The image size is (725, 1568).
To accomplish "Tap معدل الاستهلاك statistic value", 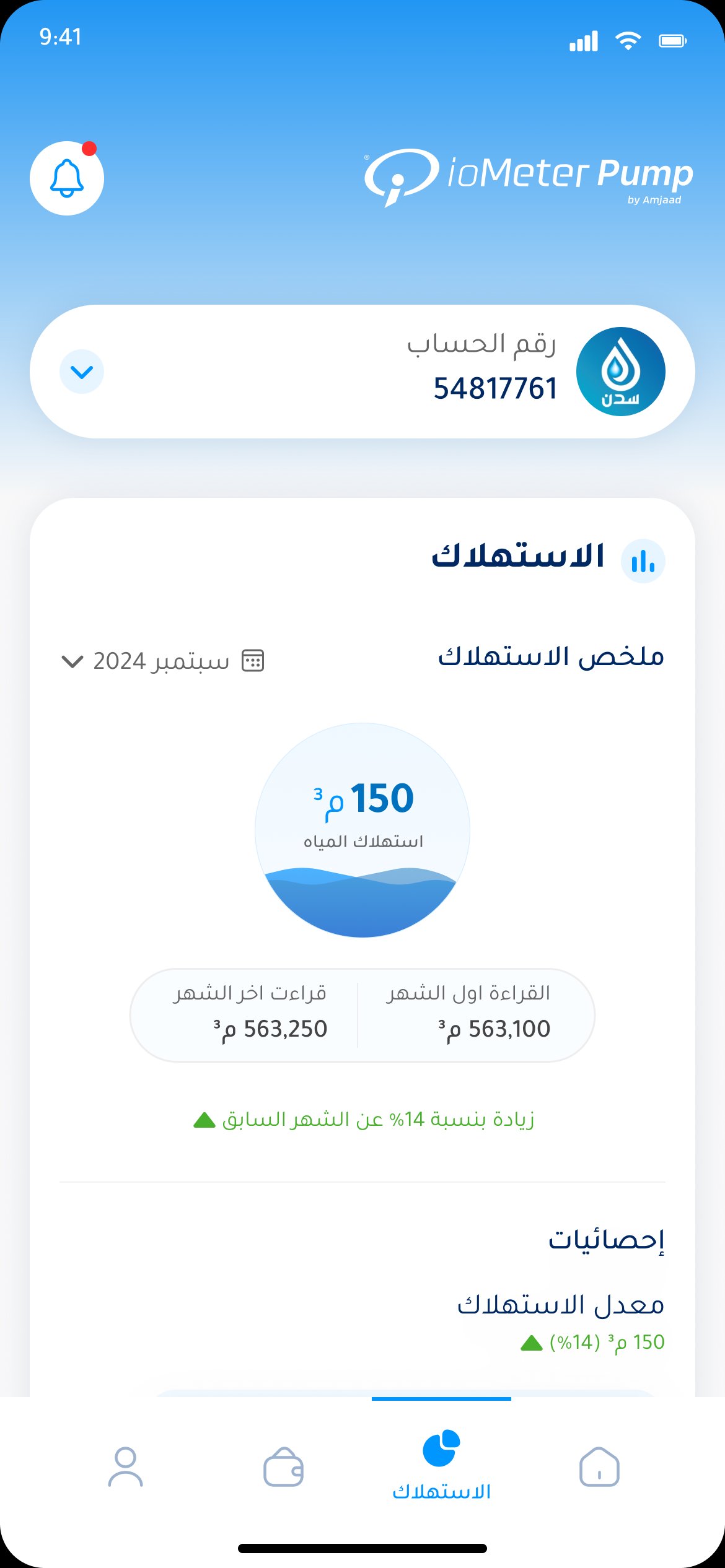I will 592,1342.
